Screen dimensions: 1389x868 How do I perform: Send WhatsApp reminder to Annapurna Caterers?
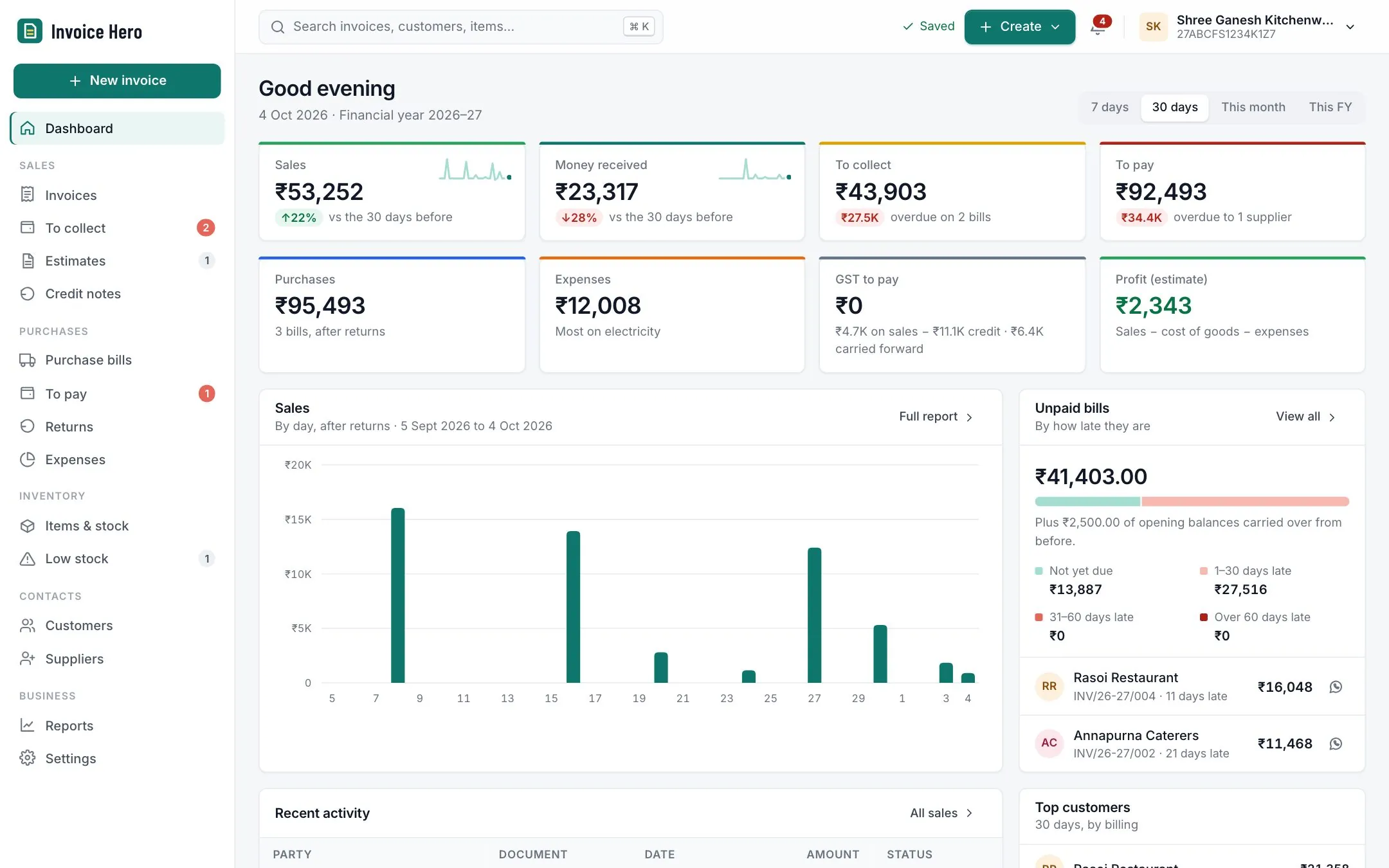click(1336, 743)
